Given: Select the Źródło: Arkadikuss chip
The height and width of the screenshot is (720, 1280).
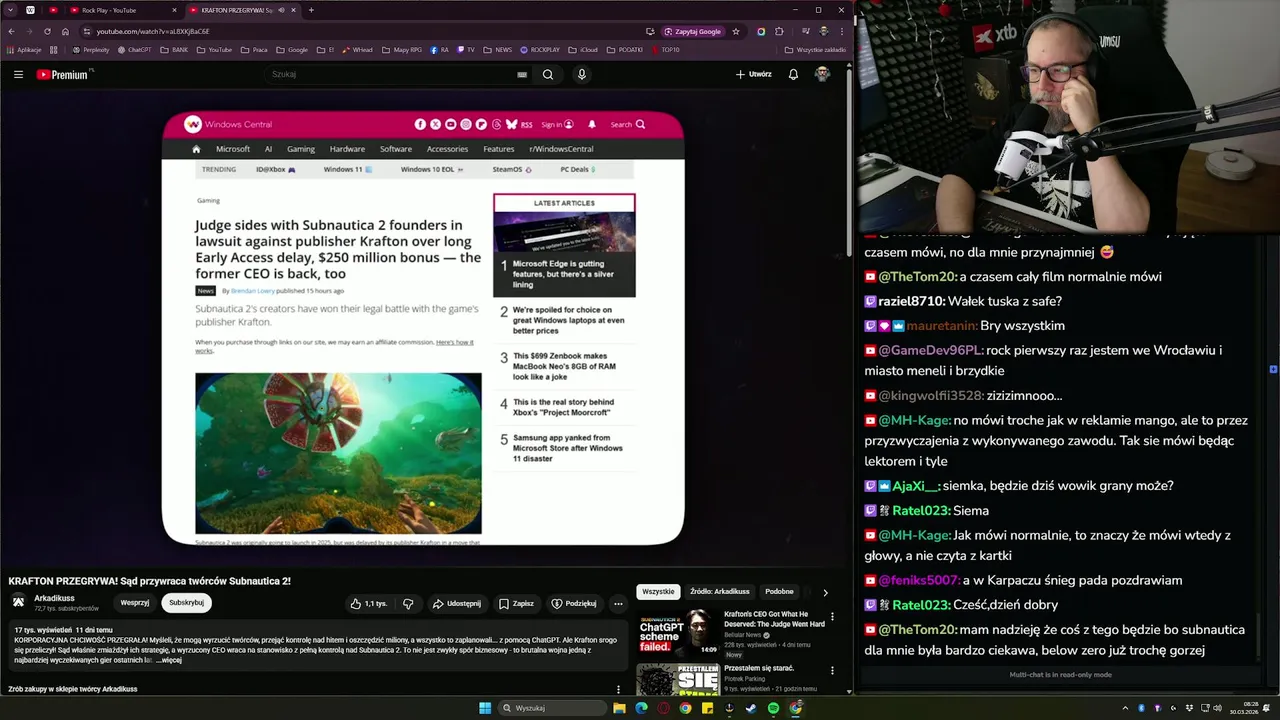Looking at the screenshot, I should click(720, 591).
